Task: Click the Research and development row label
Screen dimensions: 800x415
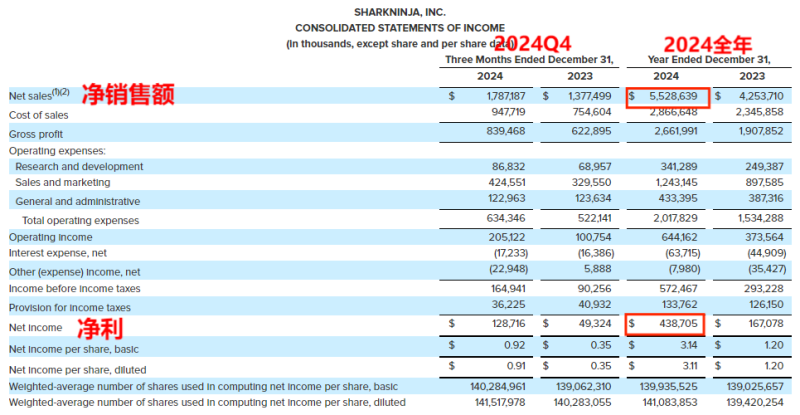Action: 79,166
